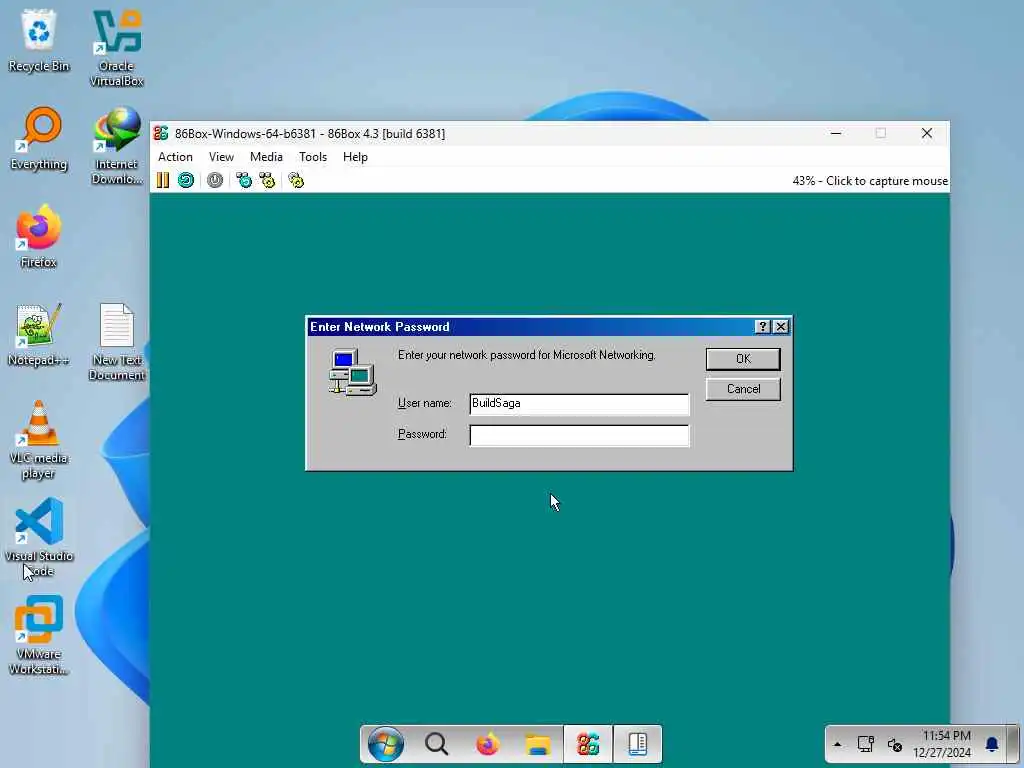Open the Start menu orb
1024x768 pixels.
tap(385, 744)
